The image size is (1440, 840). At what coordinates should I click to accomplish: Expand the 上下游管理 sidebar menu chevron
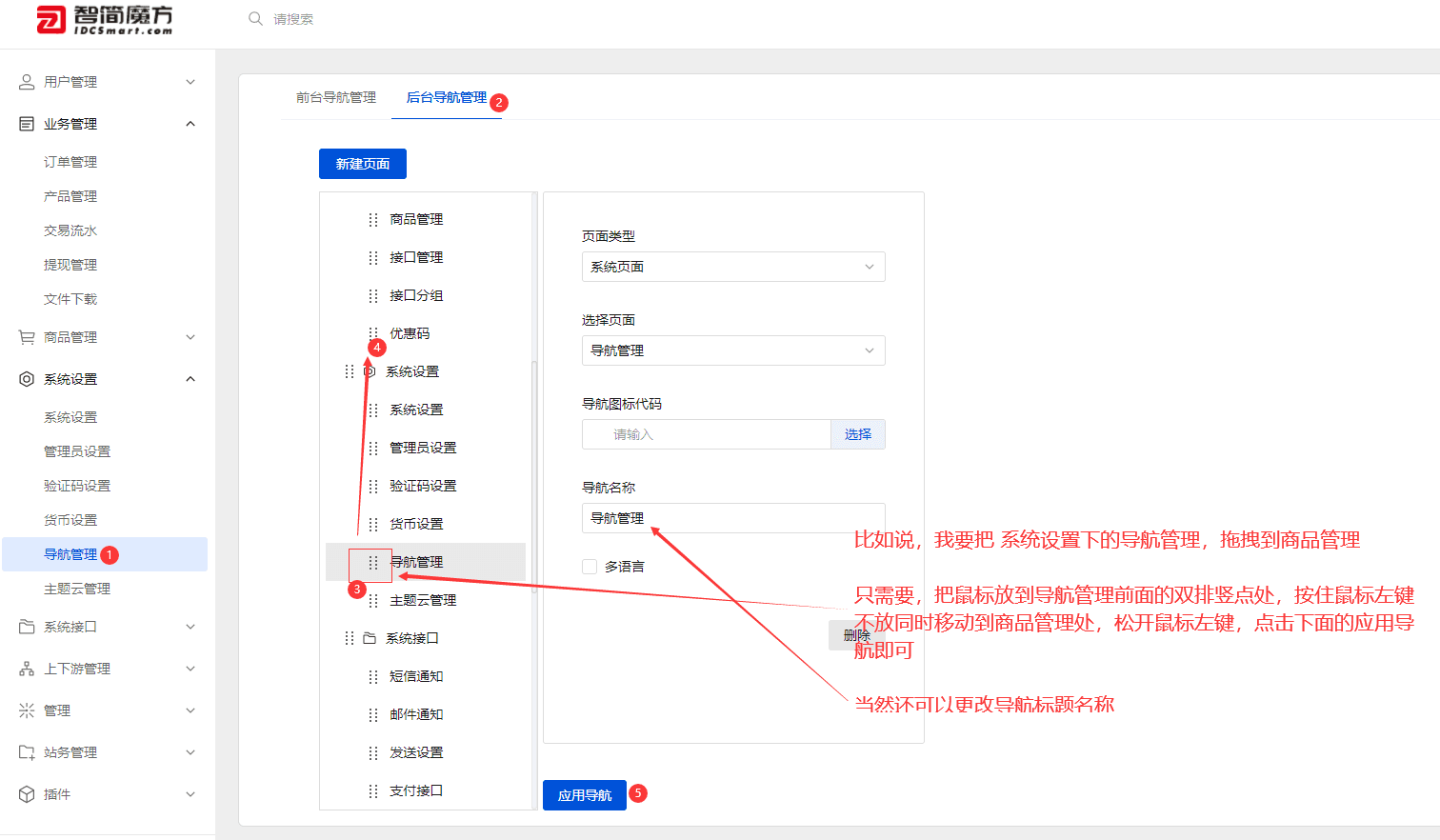190,669
